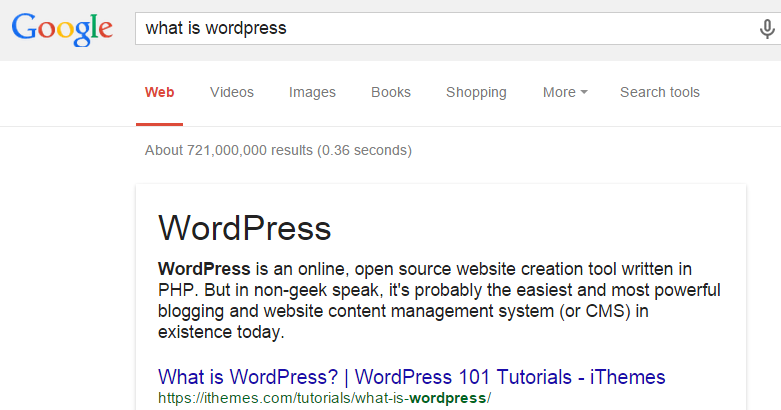Click the Google logo

pyautogui.click(x=62, y=29)
